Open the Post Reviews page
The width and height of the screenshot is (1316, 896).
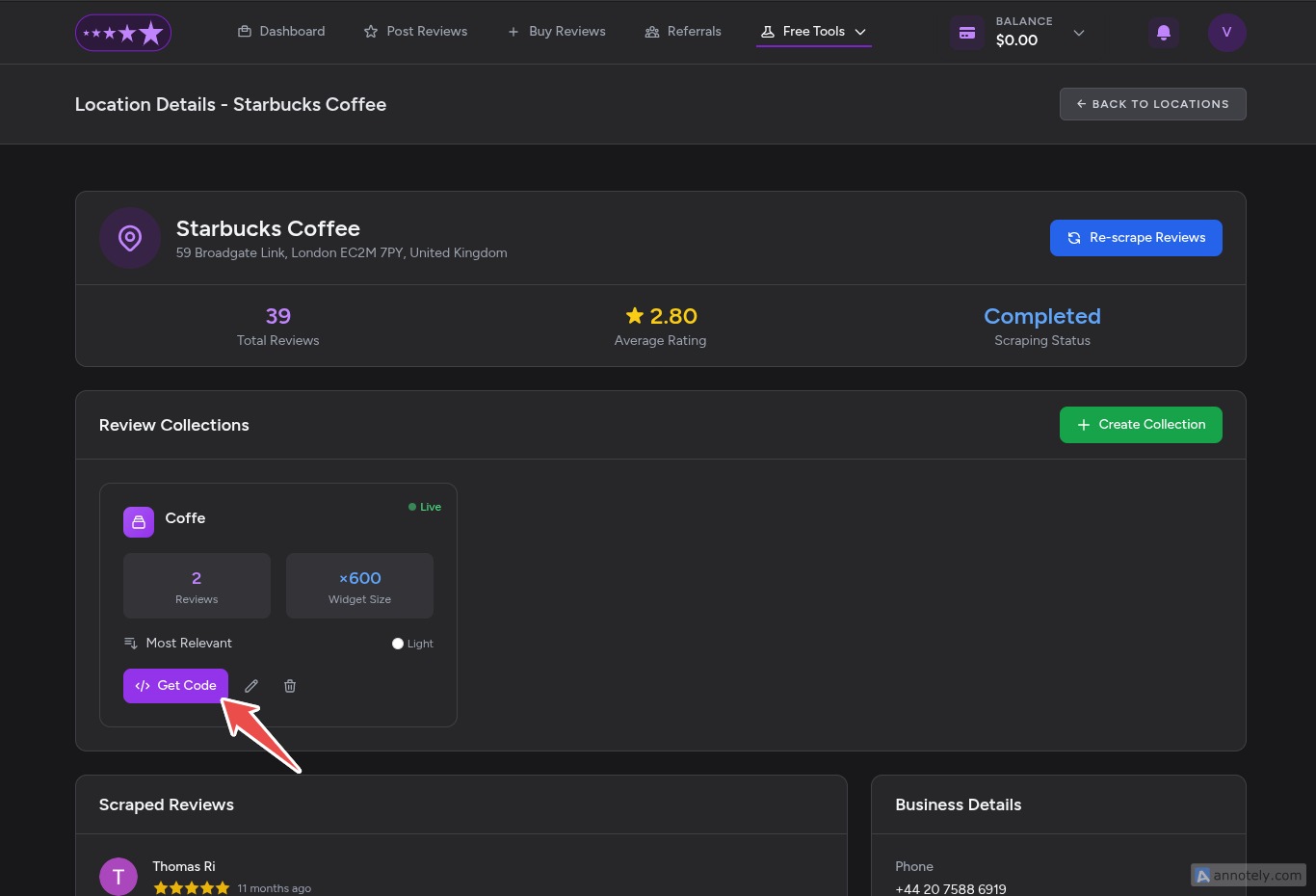tap(416, 32)
